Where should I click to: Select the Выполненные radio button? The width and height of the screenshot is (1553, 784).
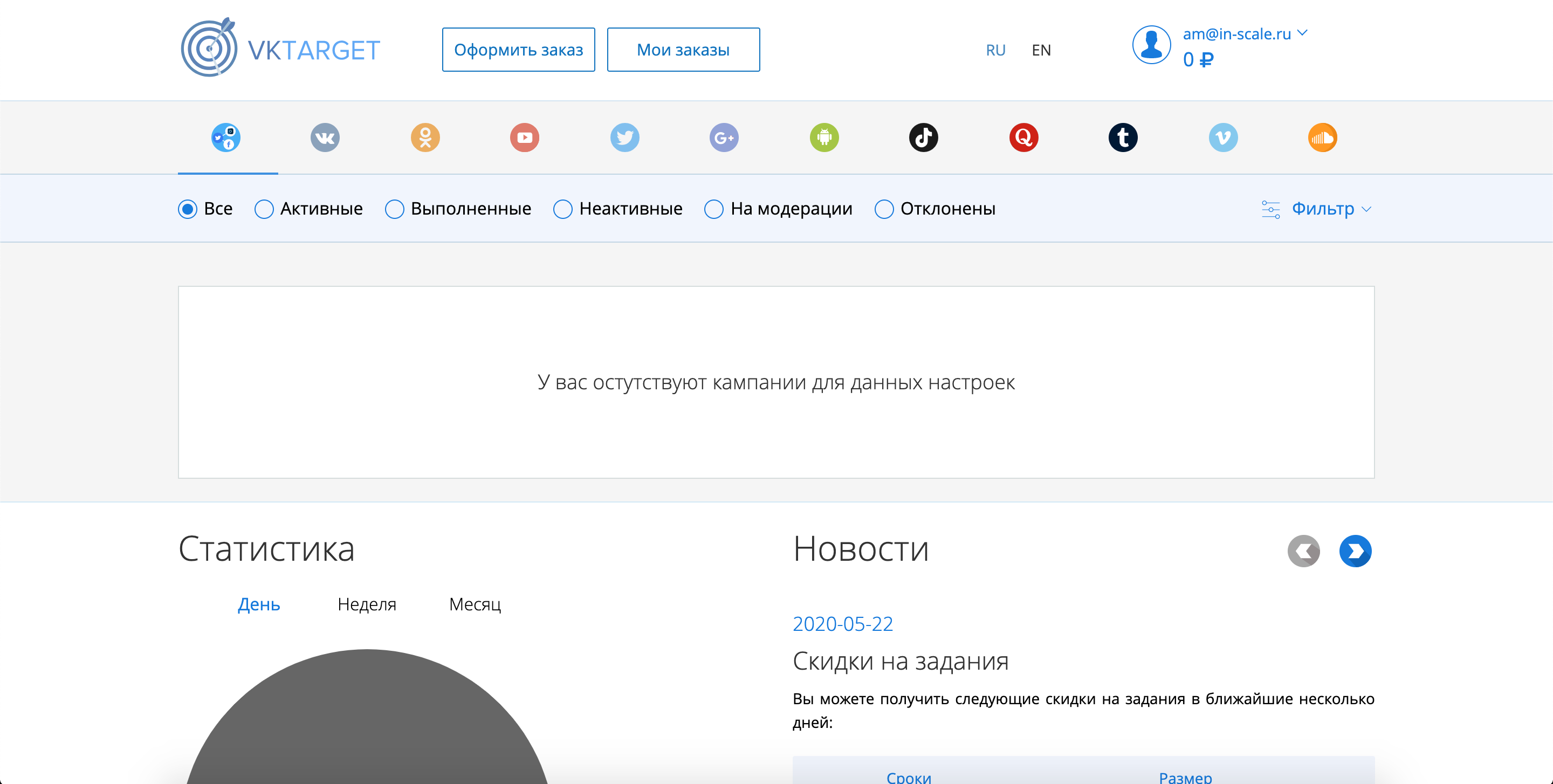[x=394, y=209]
